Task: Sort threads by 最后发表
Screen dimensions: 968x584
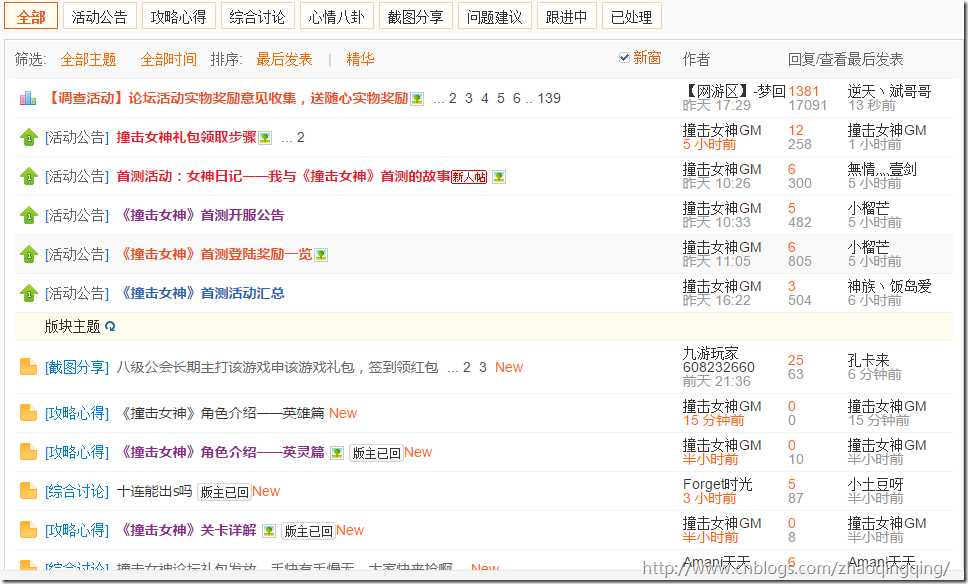Action: point(284,59)
